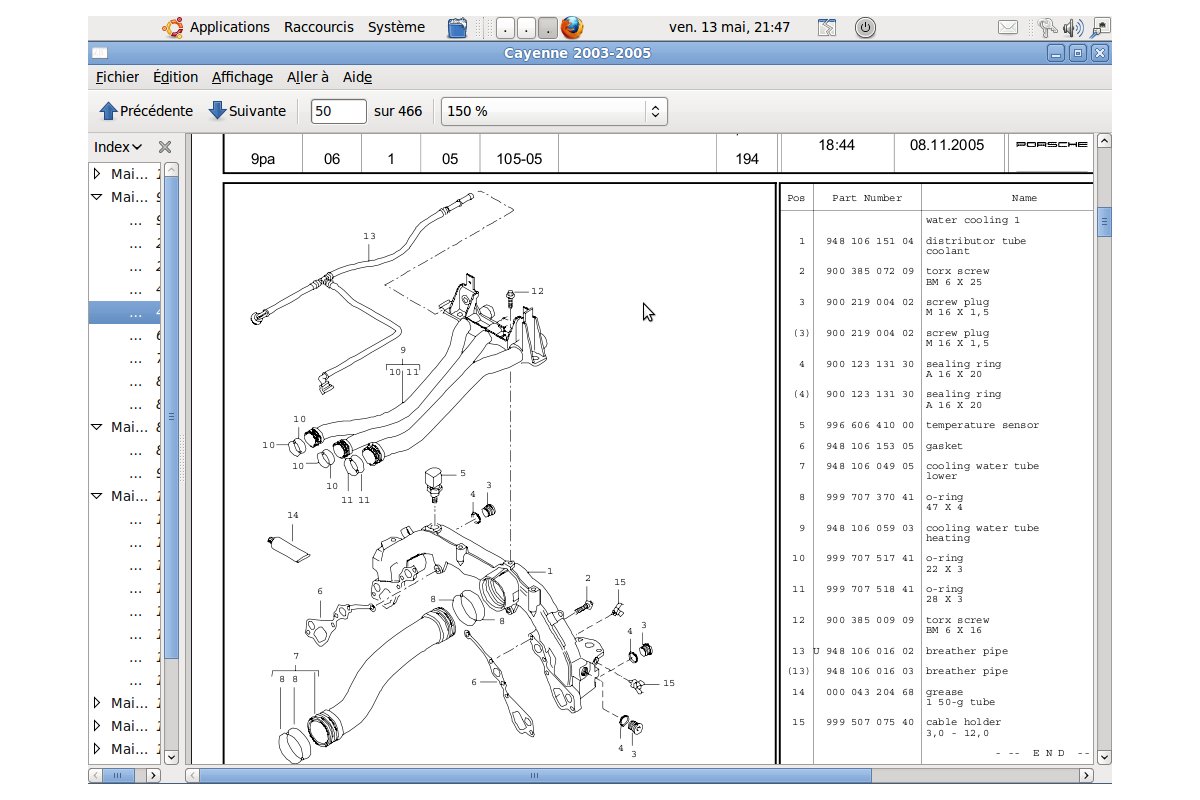
Task: Open the Système panel menu
Action: pyautogui.click(x=396, y=27)
